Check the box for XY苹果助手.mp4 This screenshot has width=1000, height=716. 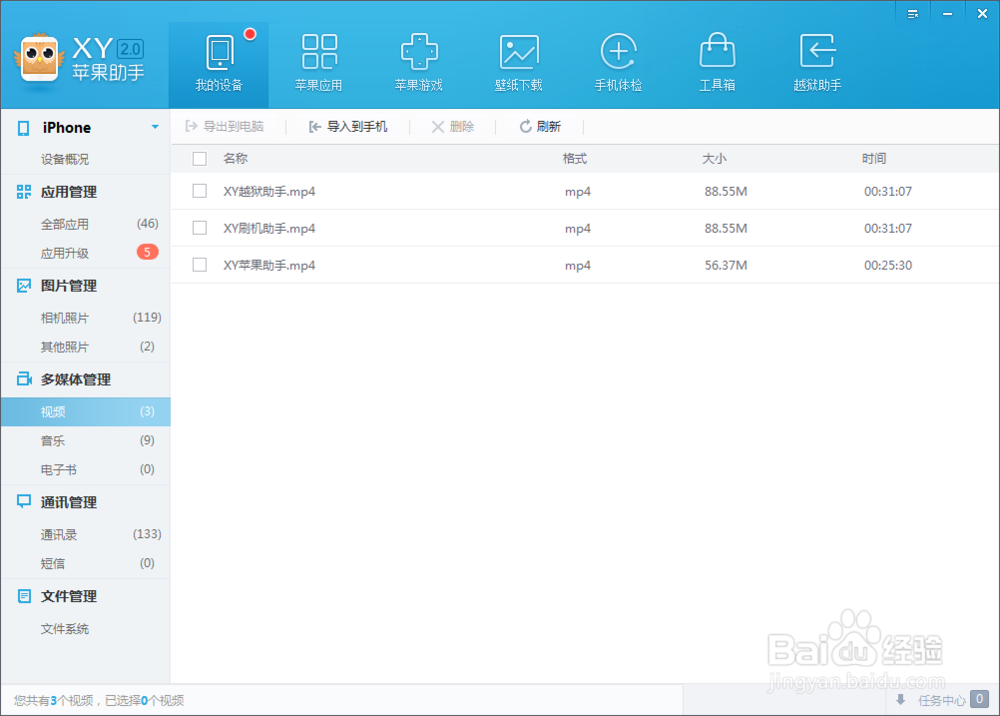[200, 265]
